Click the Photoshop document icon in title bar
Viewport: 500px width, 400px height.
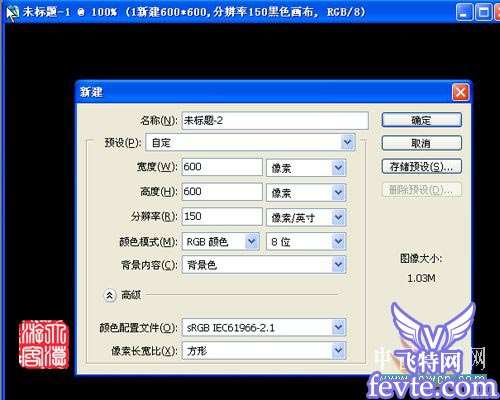[x=12, y=13]
